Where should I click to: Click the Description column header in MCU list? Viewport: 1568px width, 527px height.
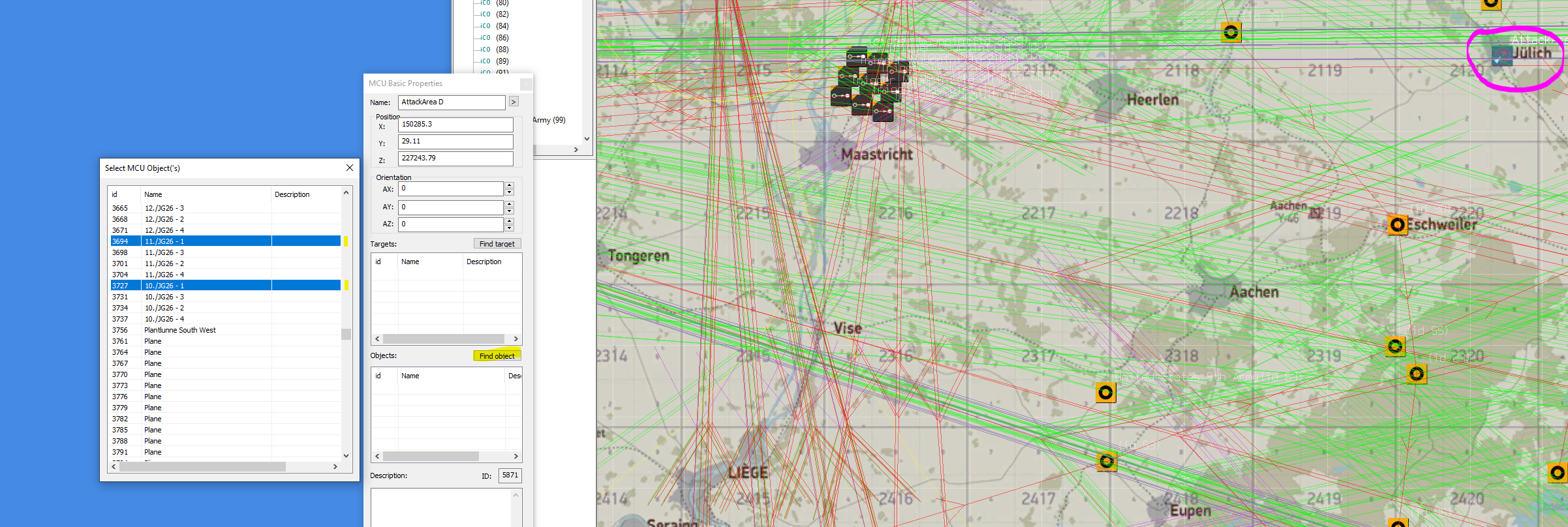point(306,194)
